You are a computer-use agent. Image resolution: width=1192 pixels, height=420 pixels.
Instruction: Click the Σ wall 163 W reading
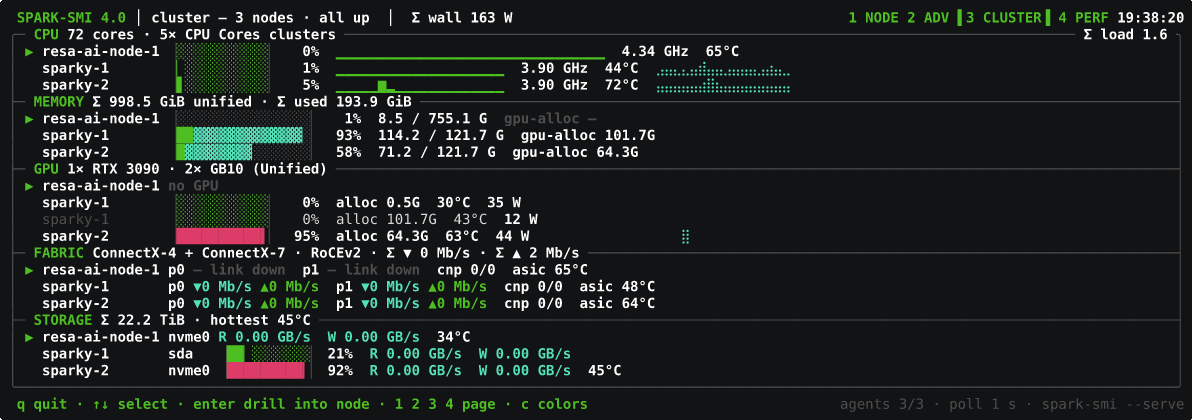pos(461,17)
